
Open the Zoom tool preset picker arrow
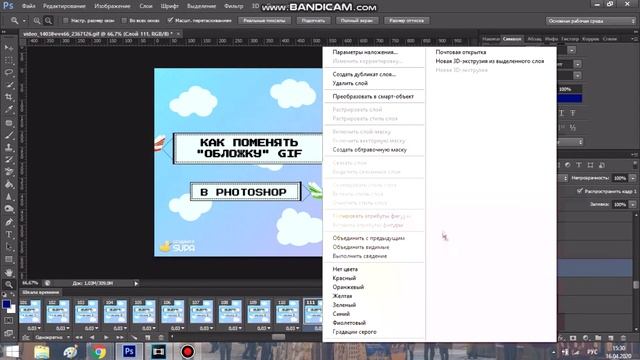[x=24, y=20]
